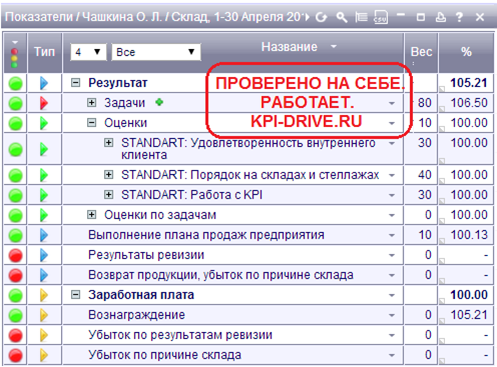This screenshot has height=367, width=497.
Task: Click blue type arrow for Результаты ревизии row
Action: pos(44,255)
